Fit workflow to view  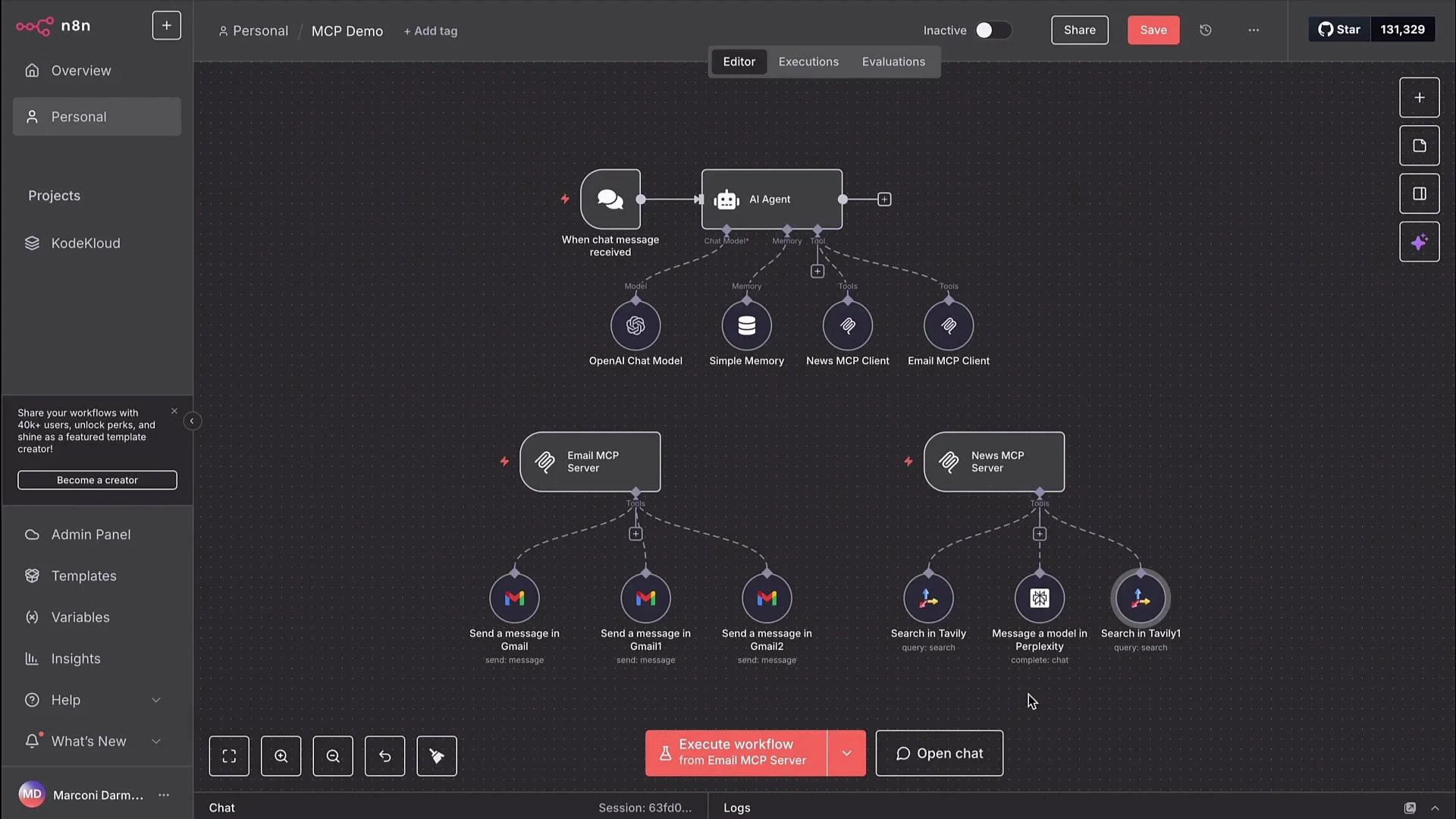(229, 756)
